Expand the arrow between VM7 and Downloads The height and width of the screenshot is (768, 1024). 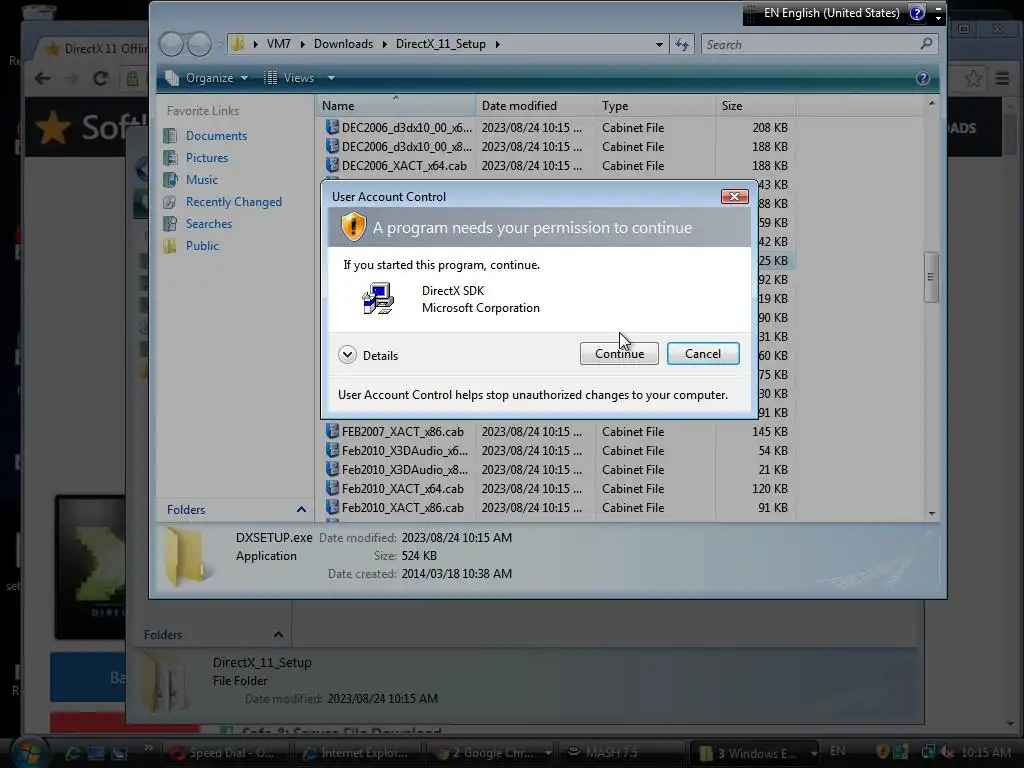tap(302, 44)
